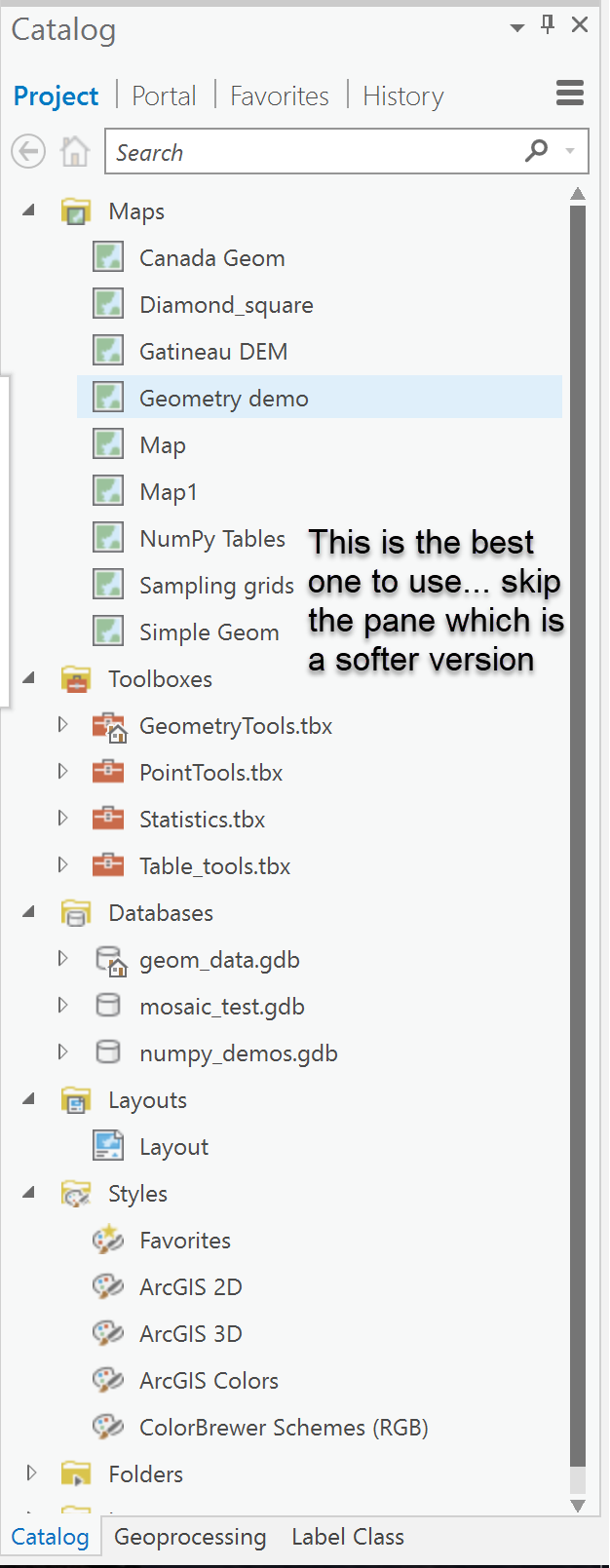Open the search options dropdown arrow
Viewport: 610px width, 1568px height.
coord(570,151)
